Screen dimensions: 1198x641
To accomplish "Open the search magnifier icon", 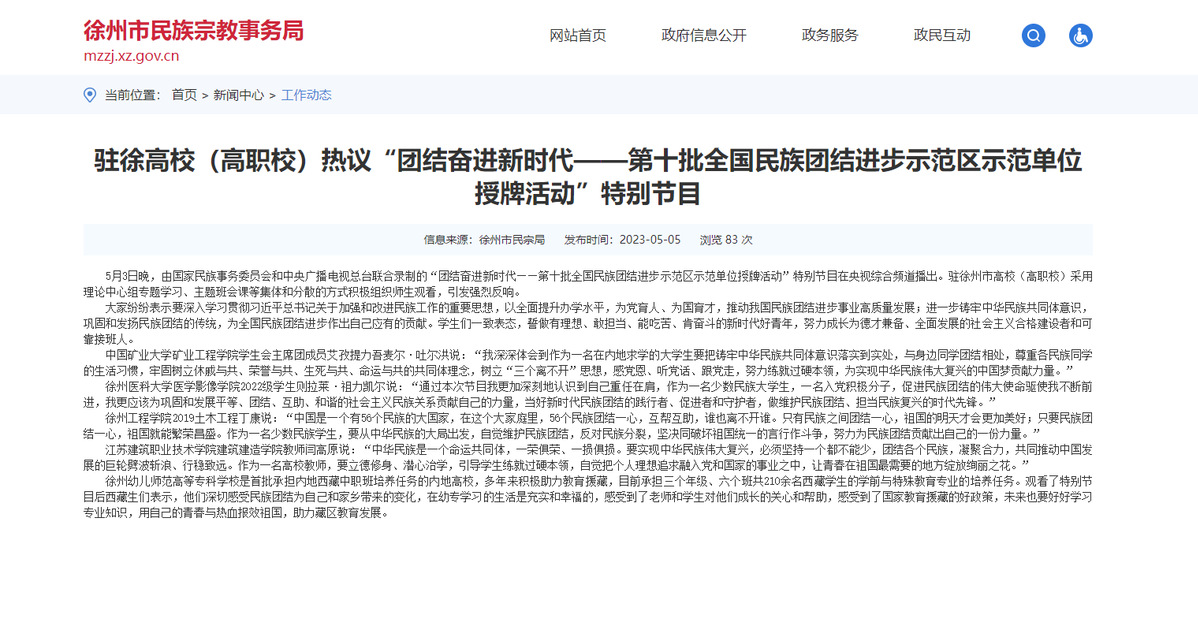I will (x=1033, y=35).
